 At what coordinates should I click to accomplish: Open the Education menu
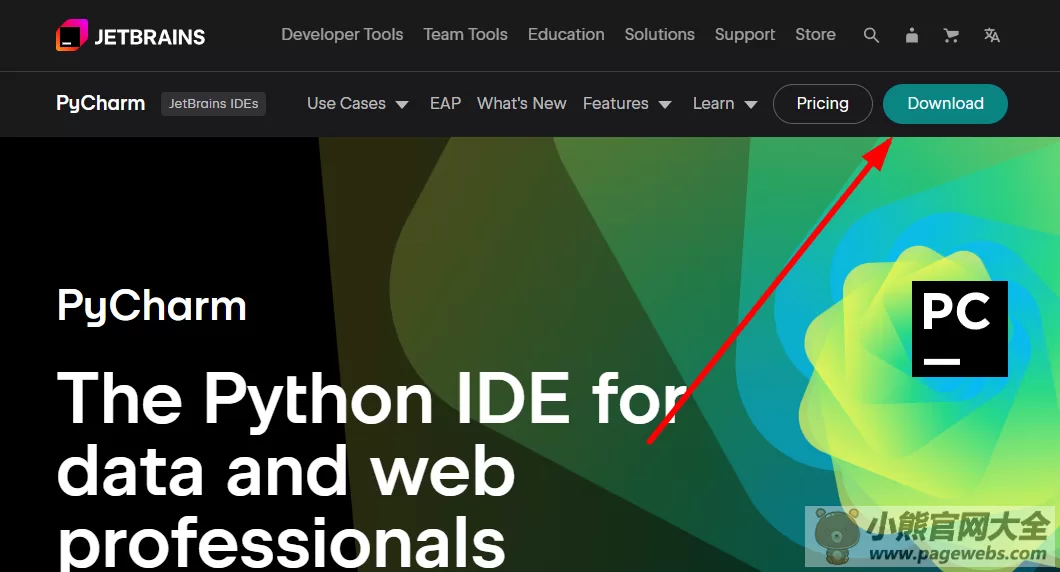(566, 34)
